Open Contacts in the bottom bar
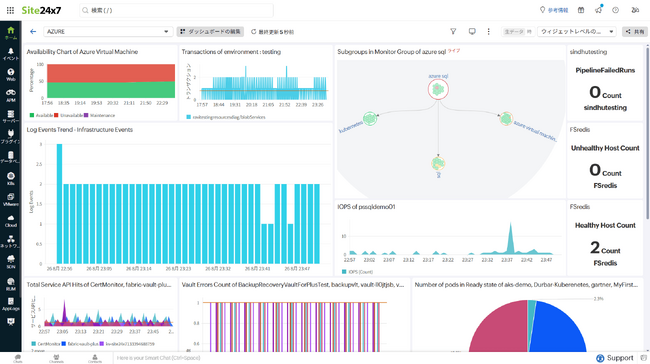This screenshot has width=650, height=364. coord(95,358)
